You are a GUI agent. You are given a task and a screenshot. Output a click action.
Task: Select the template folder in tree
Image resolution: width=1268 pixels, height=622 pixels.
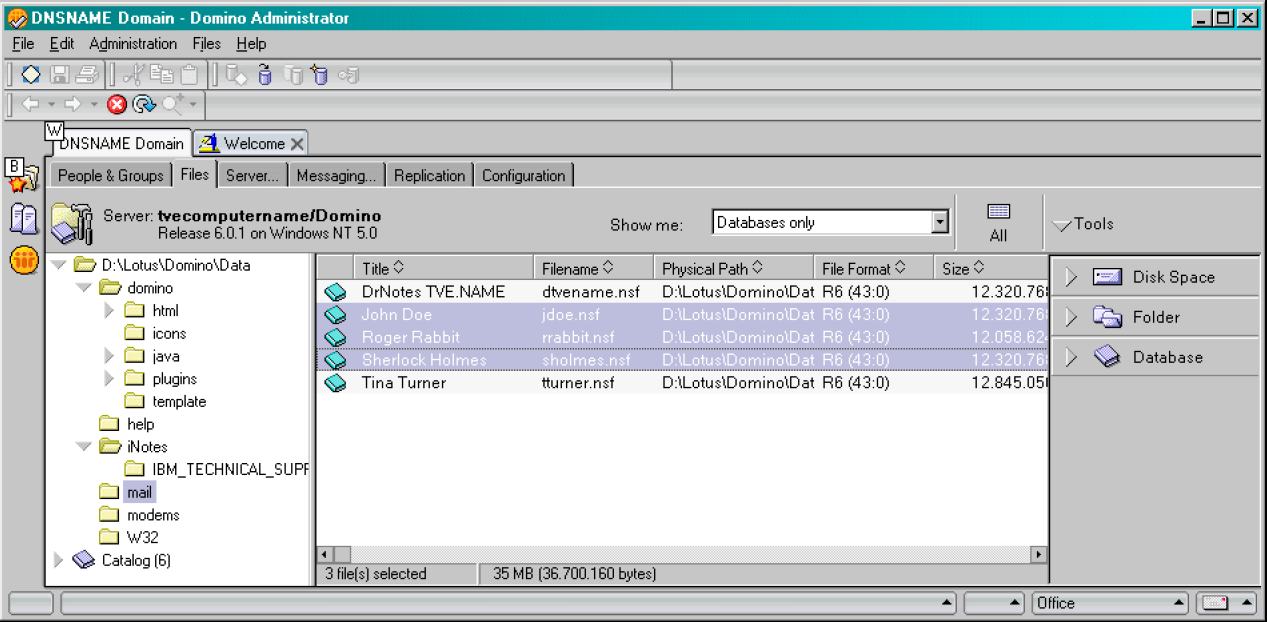[x=180, y=401]
